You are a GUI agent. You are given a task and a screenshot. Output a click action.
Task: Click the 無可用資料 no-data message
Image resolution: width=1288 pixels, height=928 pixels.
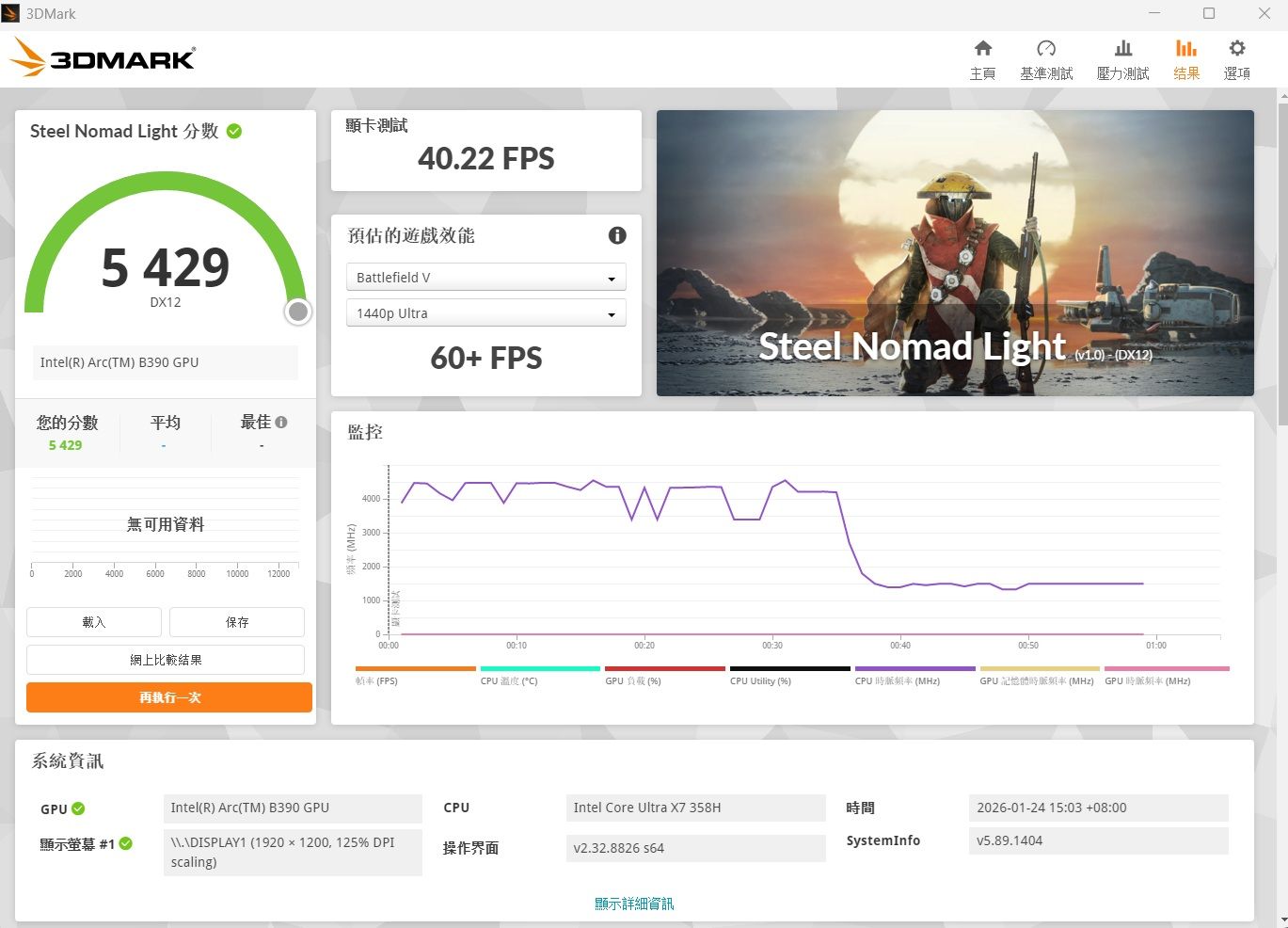[166, 524]
